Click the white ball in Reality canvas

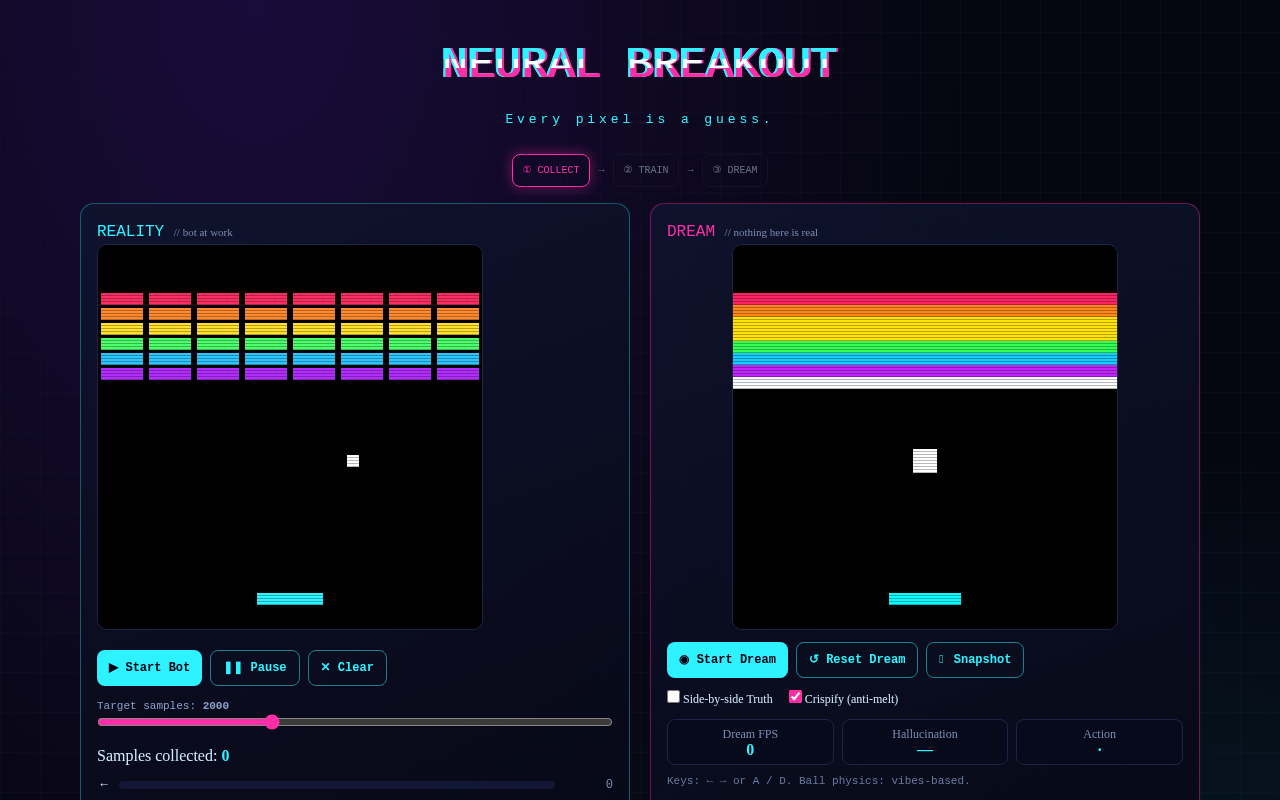tap(353, 461)
